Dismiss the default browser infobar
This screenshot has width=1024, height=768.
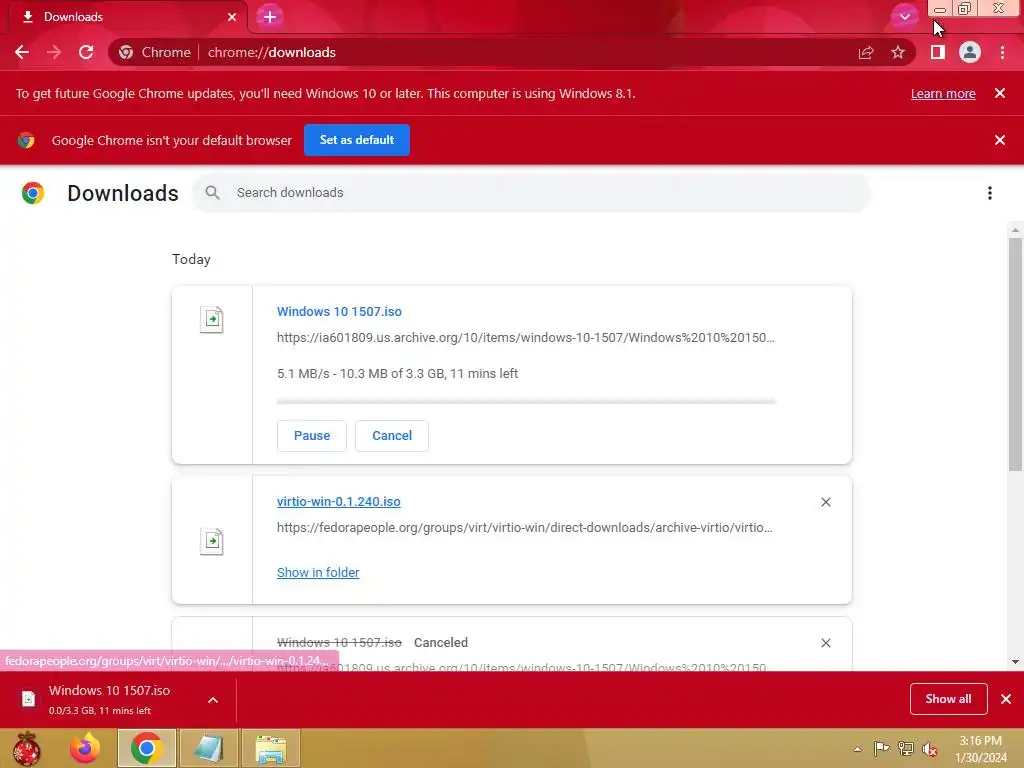click(1000, 140)
